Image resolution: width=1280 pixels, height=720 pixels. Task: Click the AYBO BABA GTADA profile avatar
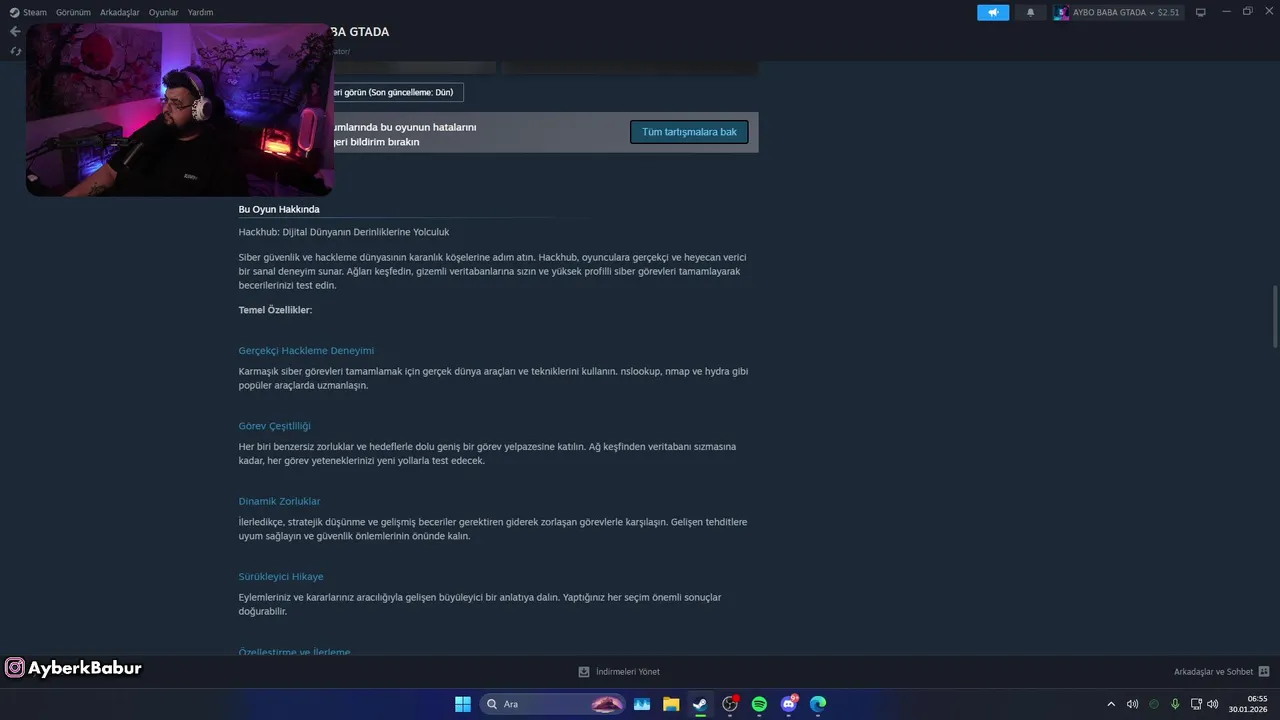(1062, 12)
